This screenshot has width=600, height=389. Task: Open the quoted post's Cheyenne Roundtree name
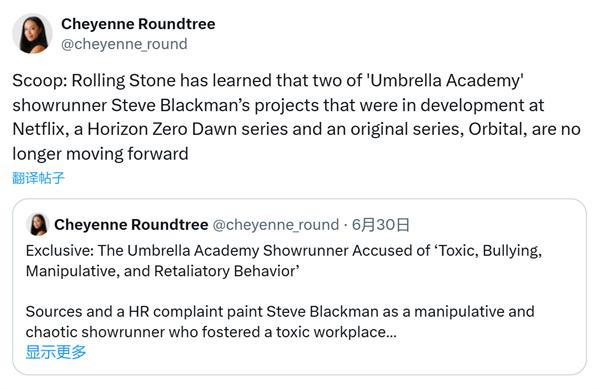tap(131, 225)
